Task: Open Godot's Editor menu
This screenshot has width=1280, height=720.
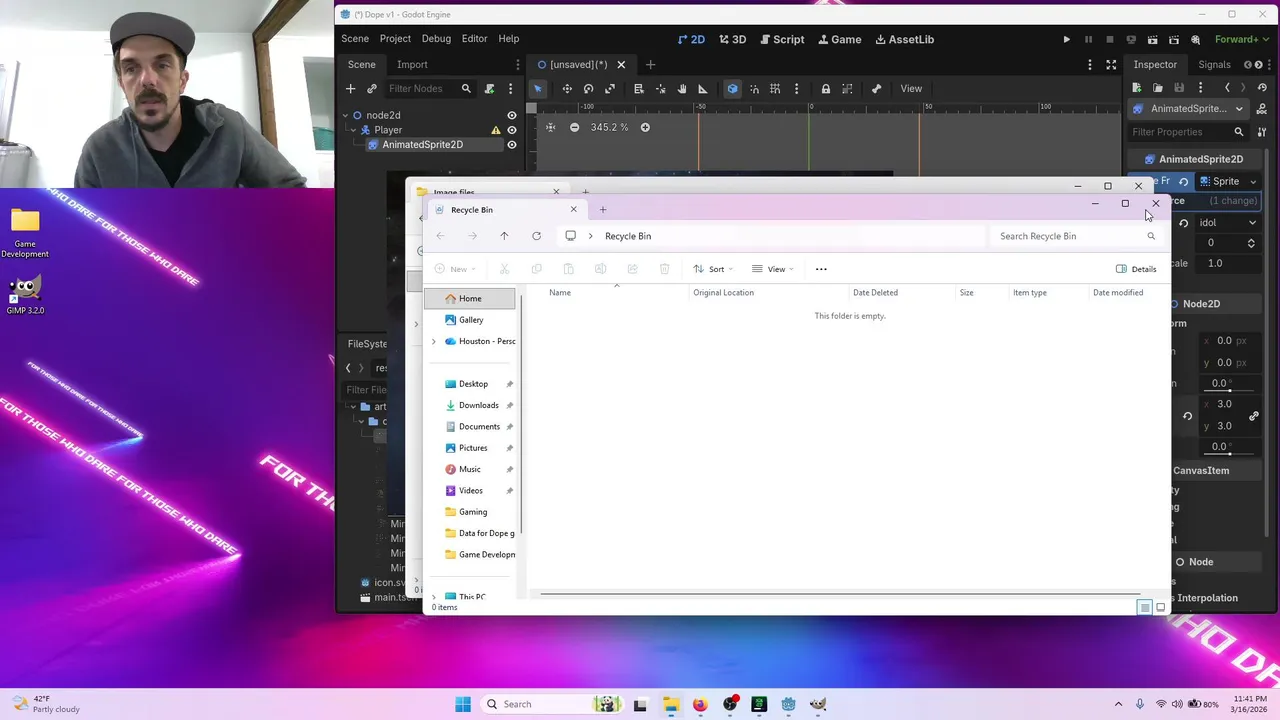Action: click(x=474, y=39)
